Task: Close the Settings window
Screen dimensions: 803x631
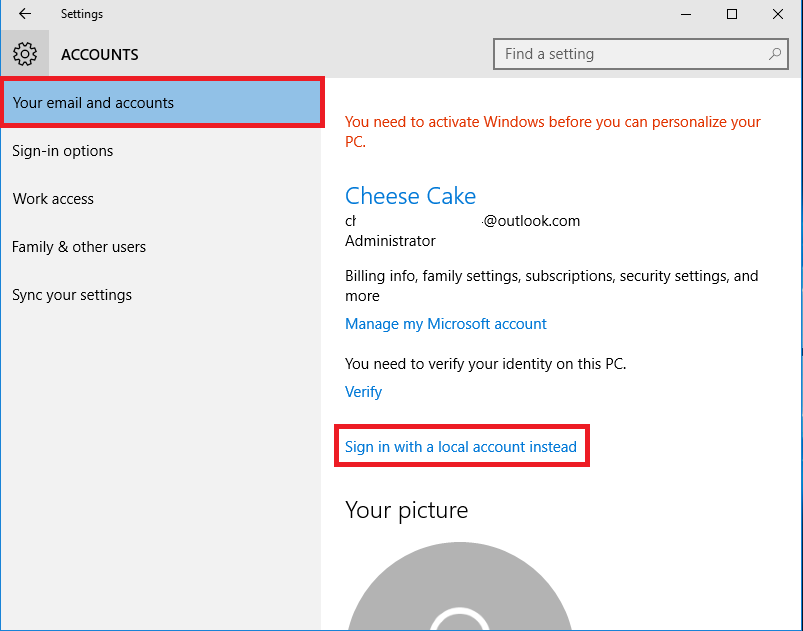Action: pos(778,14)
